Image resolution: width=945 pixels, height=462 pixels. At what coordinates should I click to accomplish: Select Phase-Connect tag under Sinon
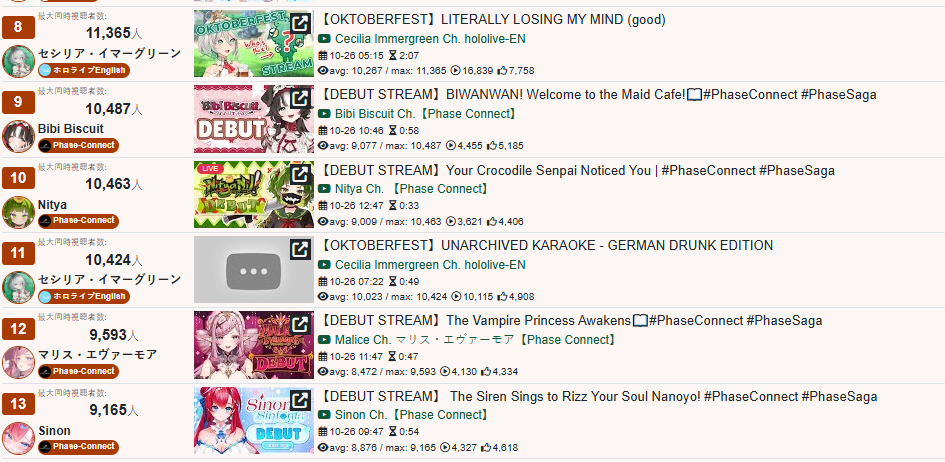[x=78, y=446]
